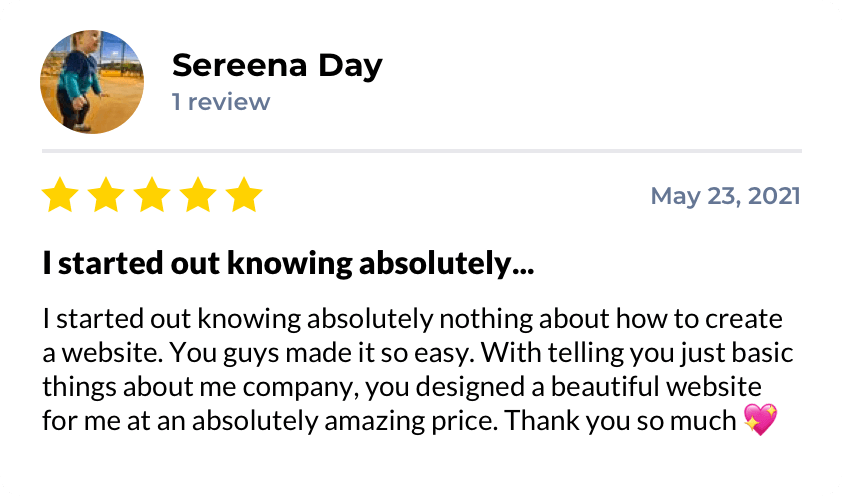
Task: Click the review body's first line
Action: (412, 320)
